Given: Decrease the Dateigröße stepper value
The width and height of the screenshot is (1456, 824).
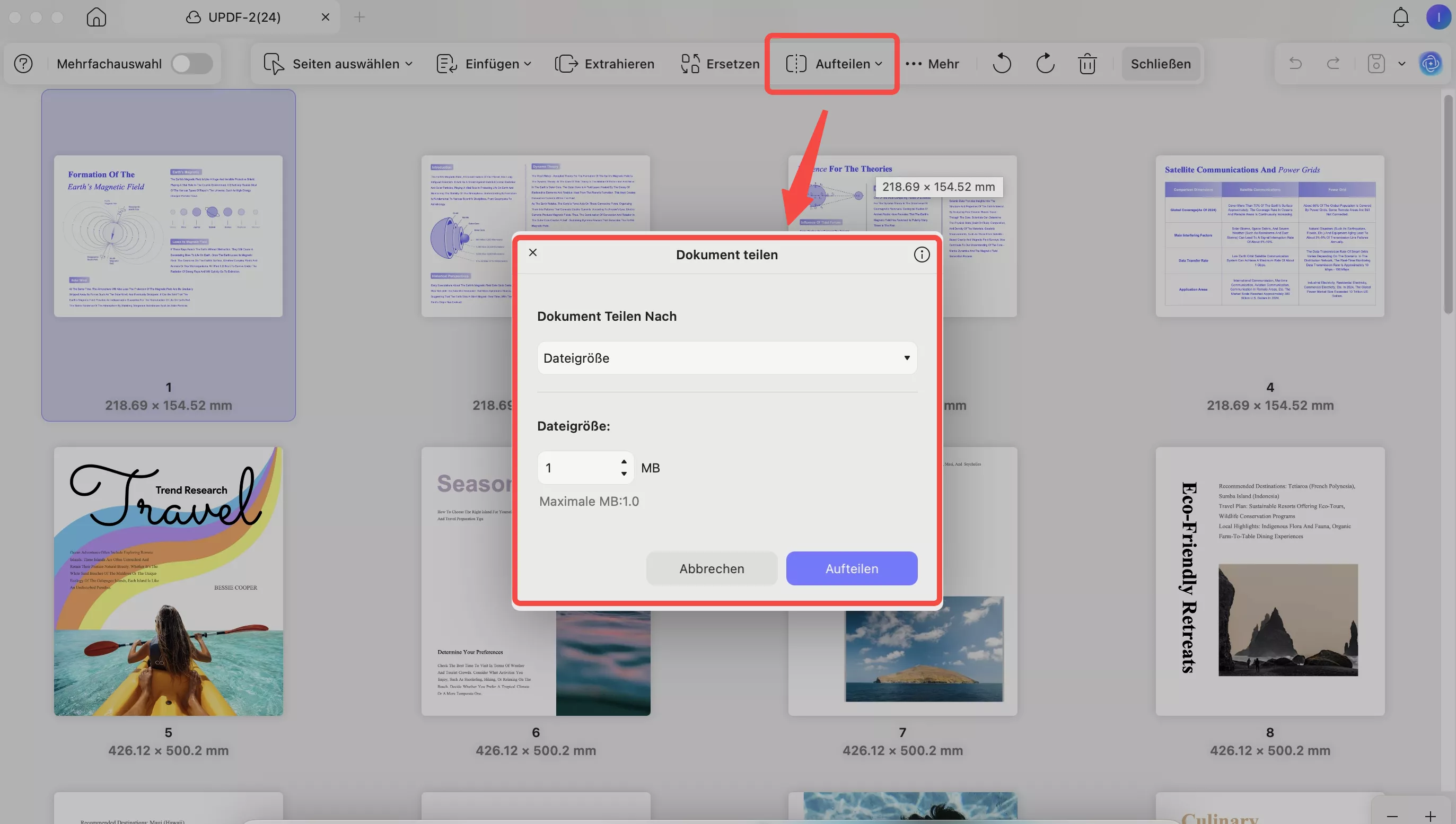Looking at the screenshot, I should tap(624, 474).
